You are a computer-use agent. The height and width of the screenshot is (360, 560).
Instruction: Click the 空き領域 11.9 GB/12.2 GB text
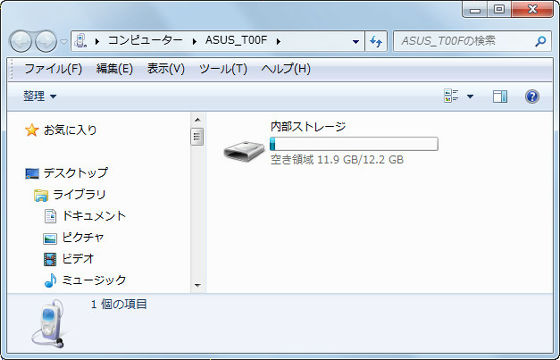[337, 159]
